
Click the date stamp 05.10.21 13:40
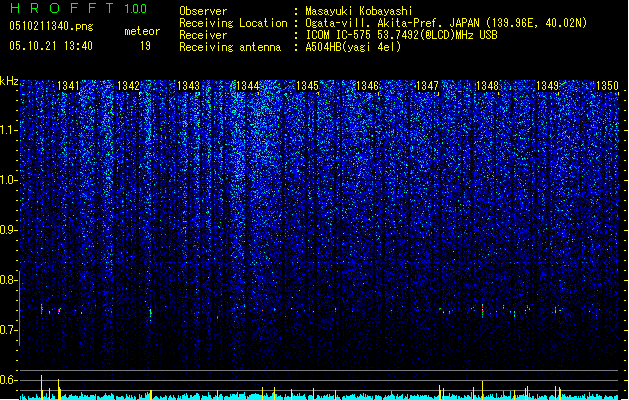[51, 46]
